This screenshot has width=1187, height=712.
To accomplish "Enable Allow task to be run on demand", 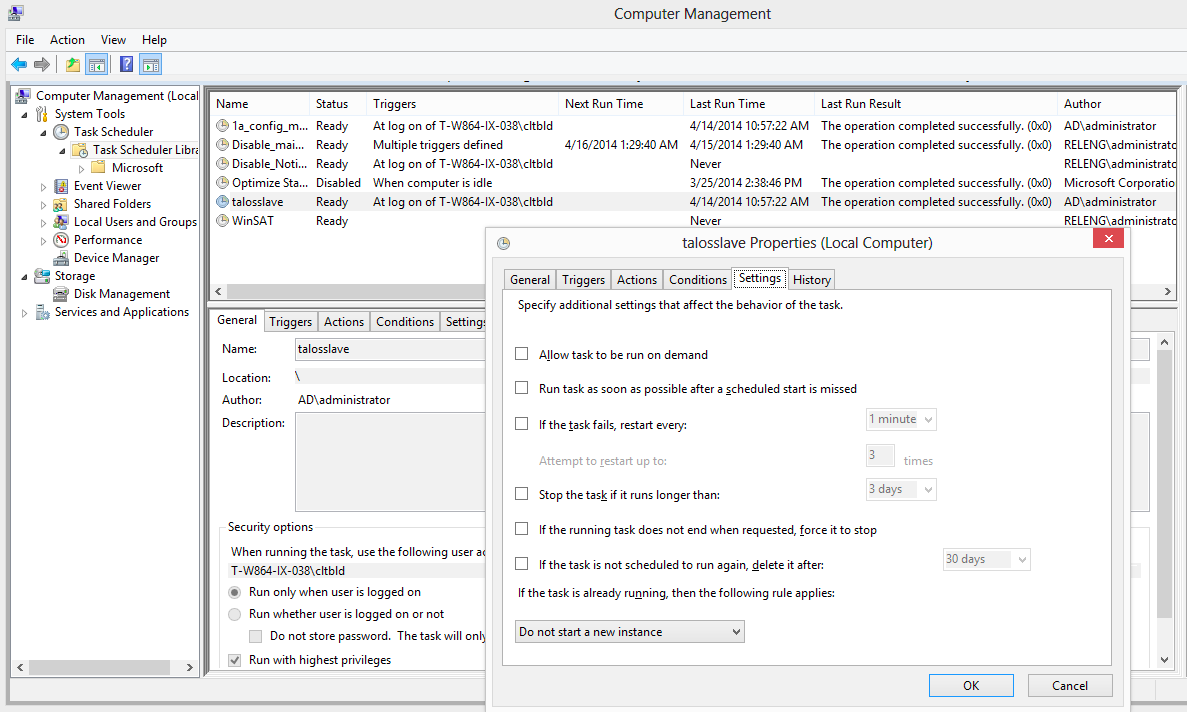I will tap(522, 354).
